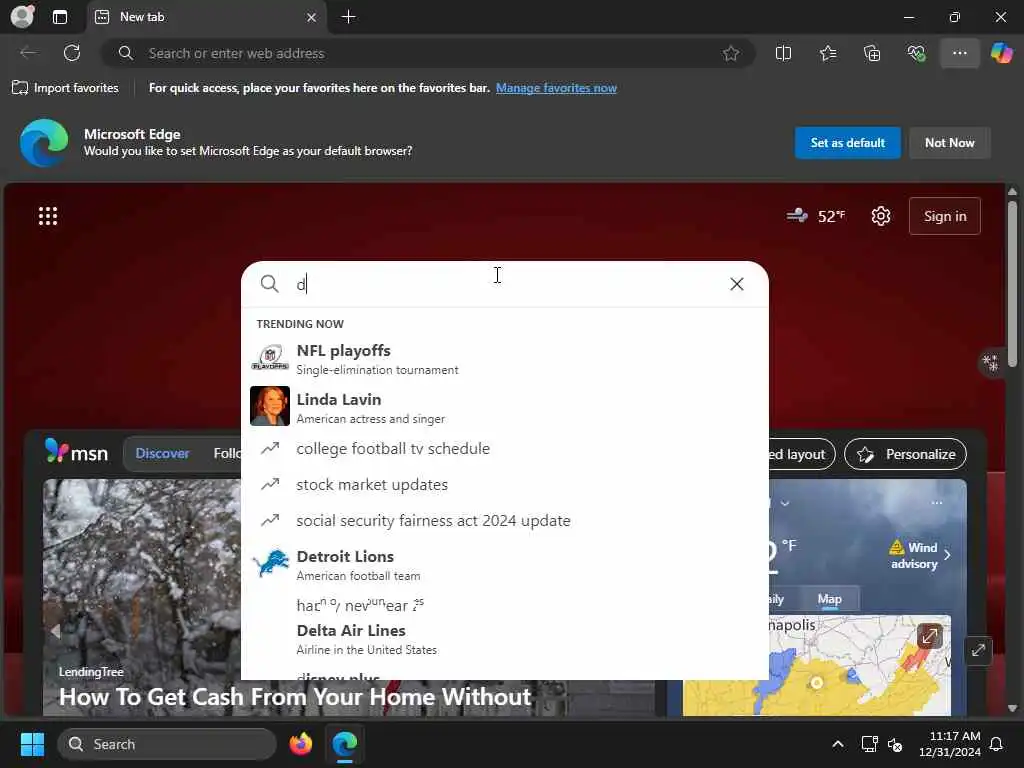1024x768 pixels.
Task: Select college football tv schedule suggestion
Action: pos(504,449)
